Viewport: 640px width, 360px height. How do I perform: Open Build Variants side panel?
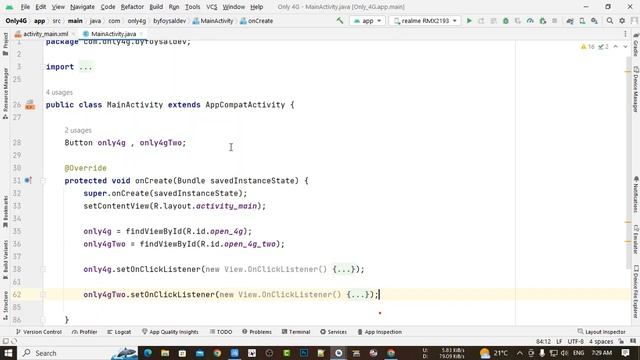(5, 260)
